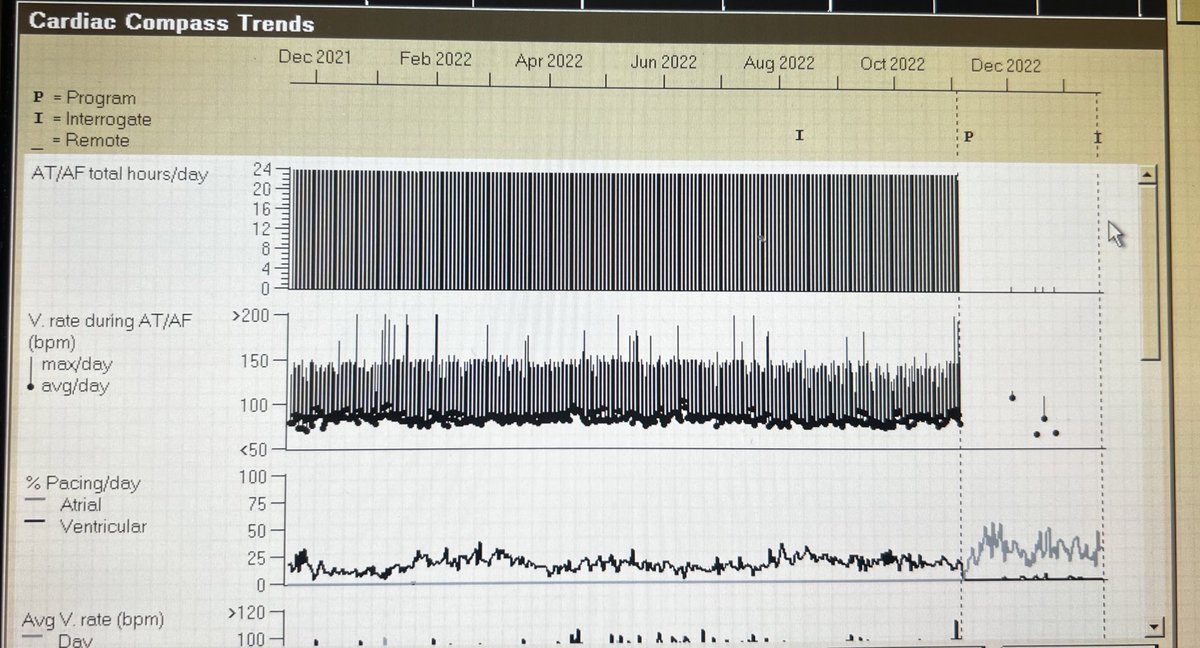This screenshot has width=1200, height=648.
Task: Click the vertical scrollbar thumb
Action: (1150, 272)
